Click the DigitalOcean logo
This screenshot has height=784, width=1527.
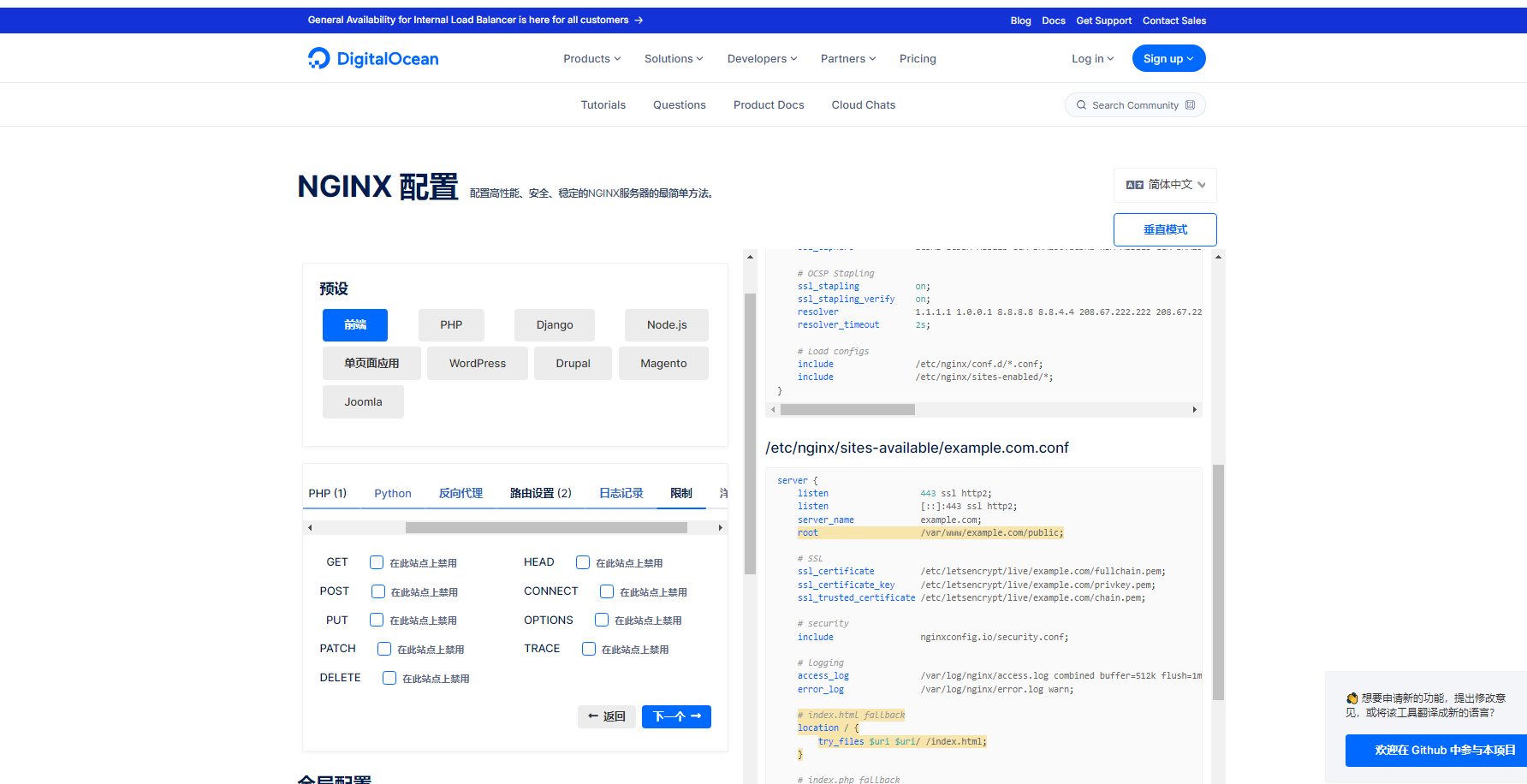point(373,58)
